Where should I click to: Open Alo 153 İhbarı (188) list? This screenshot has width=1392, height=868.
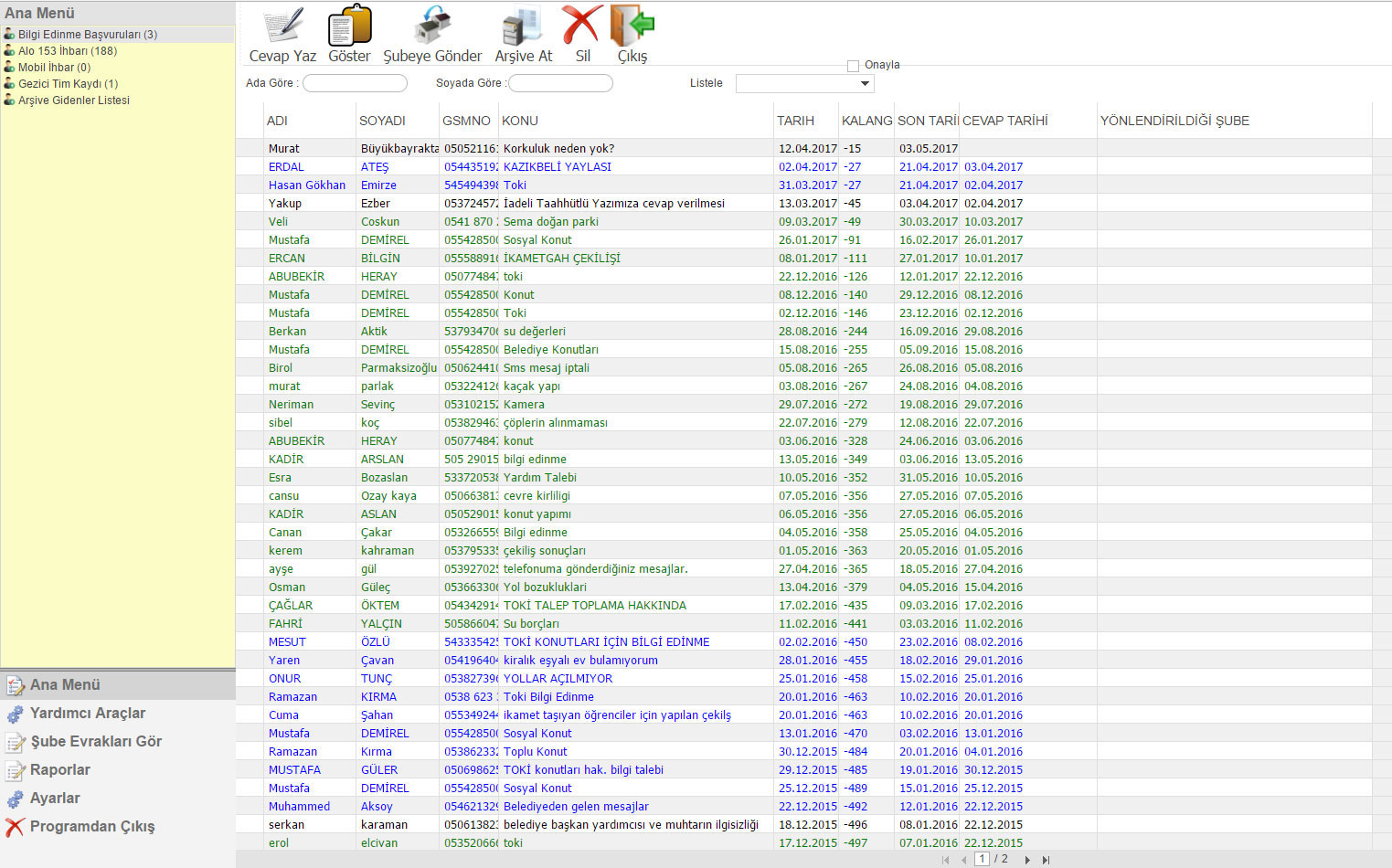tap(68, 51)
